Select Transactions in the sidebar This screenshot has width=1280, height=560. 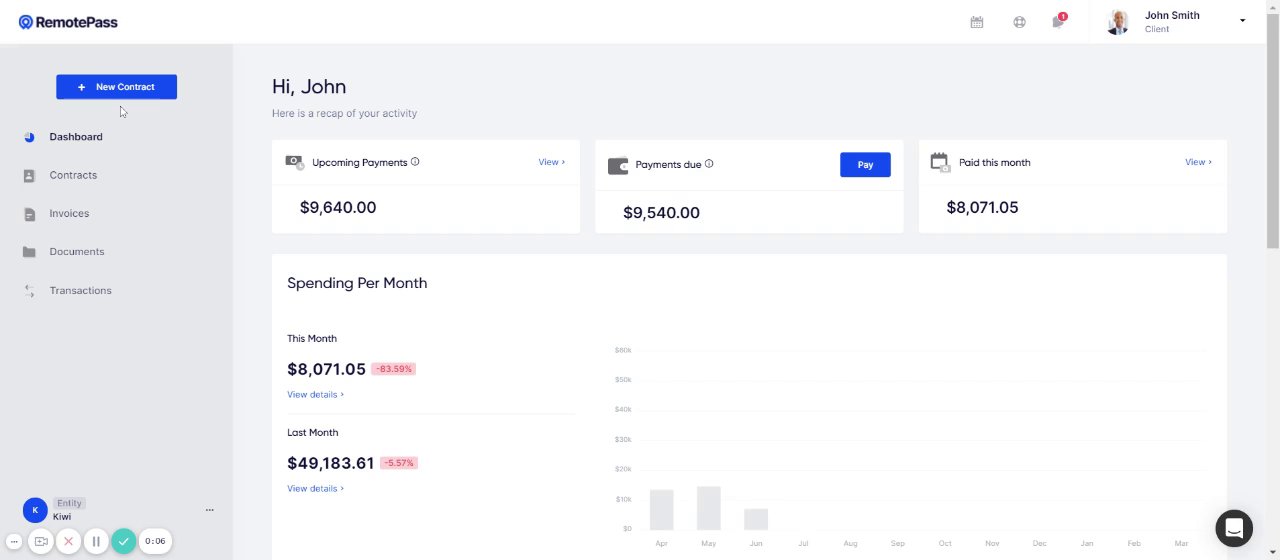pos(80,291)
